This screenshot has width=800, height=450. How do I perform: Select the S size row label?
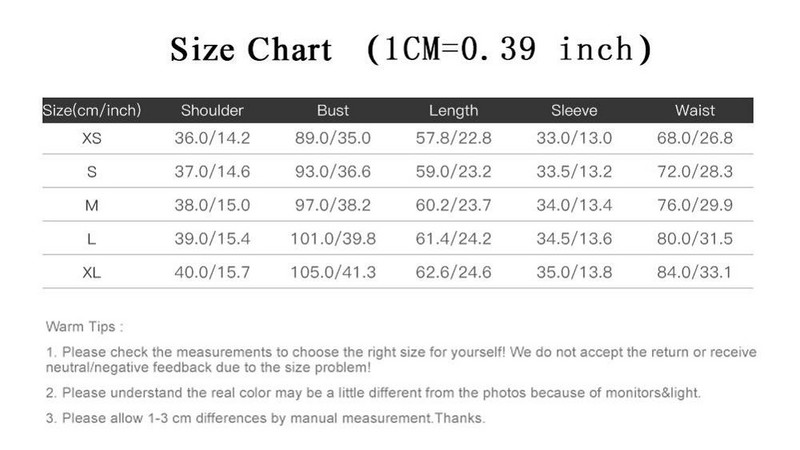point(92,172)
